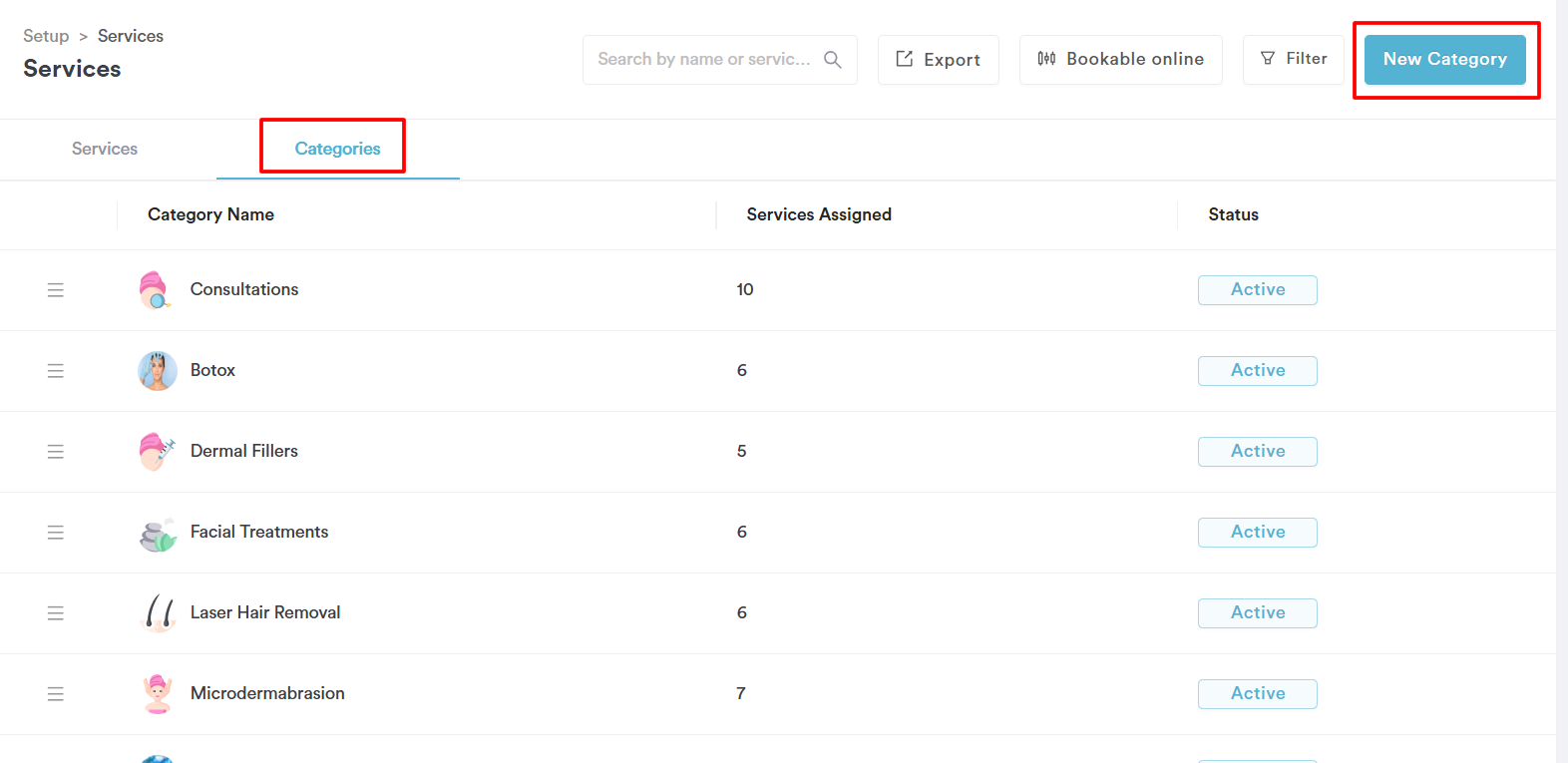
Task: Click the Laser Hair Removal icon
Action: pos(157,613)
